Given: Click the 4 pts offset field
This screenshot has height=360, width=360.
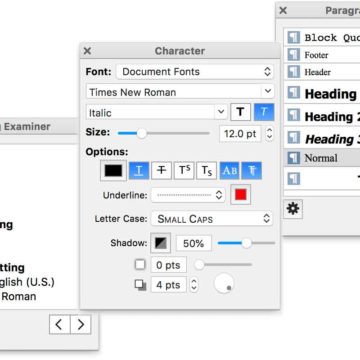Looking at the screenshot, I should coord(169,285).
